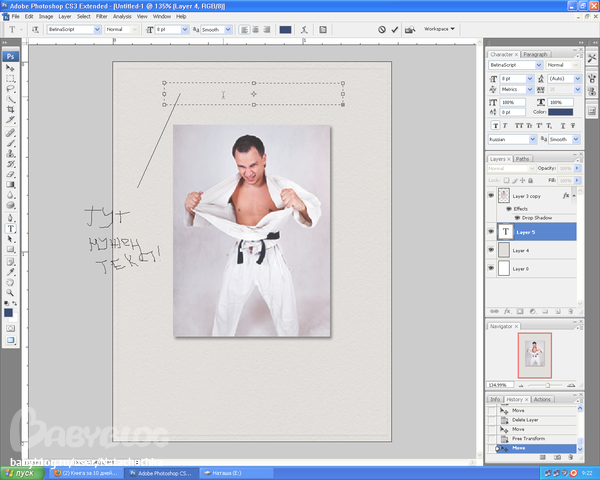The width and height of the screenshot is (600, 480).
Task: Switch to the Paragraph tab
Action: click(x=535, y=53)
